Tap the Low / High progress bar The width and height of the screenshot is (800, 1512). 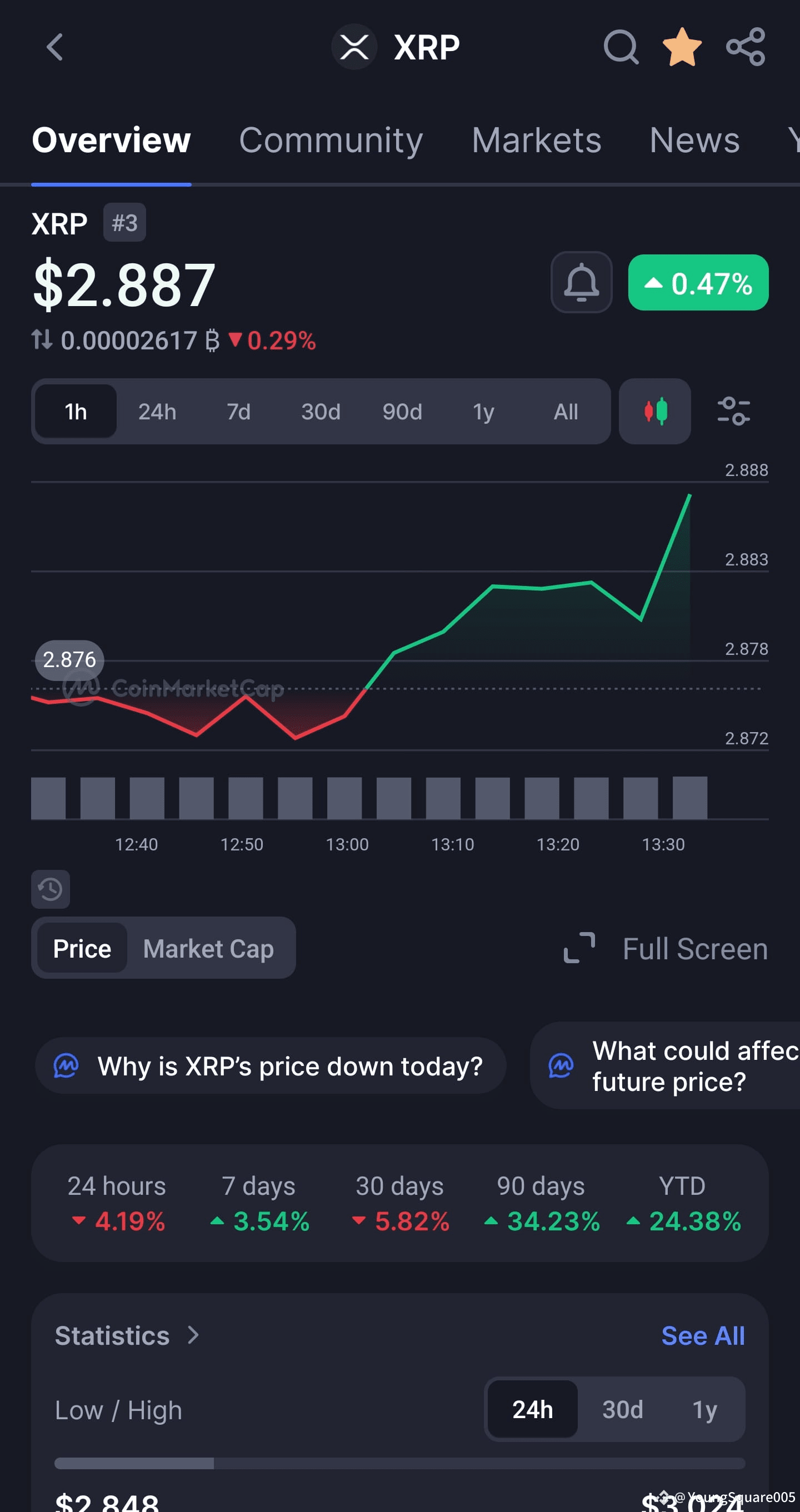[399, 1463]
